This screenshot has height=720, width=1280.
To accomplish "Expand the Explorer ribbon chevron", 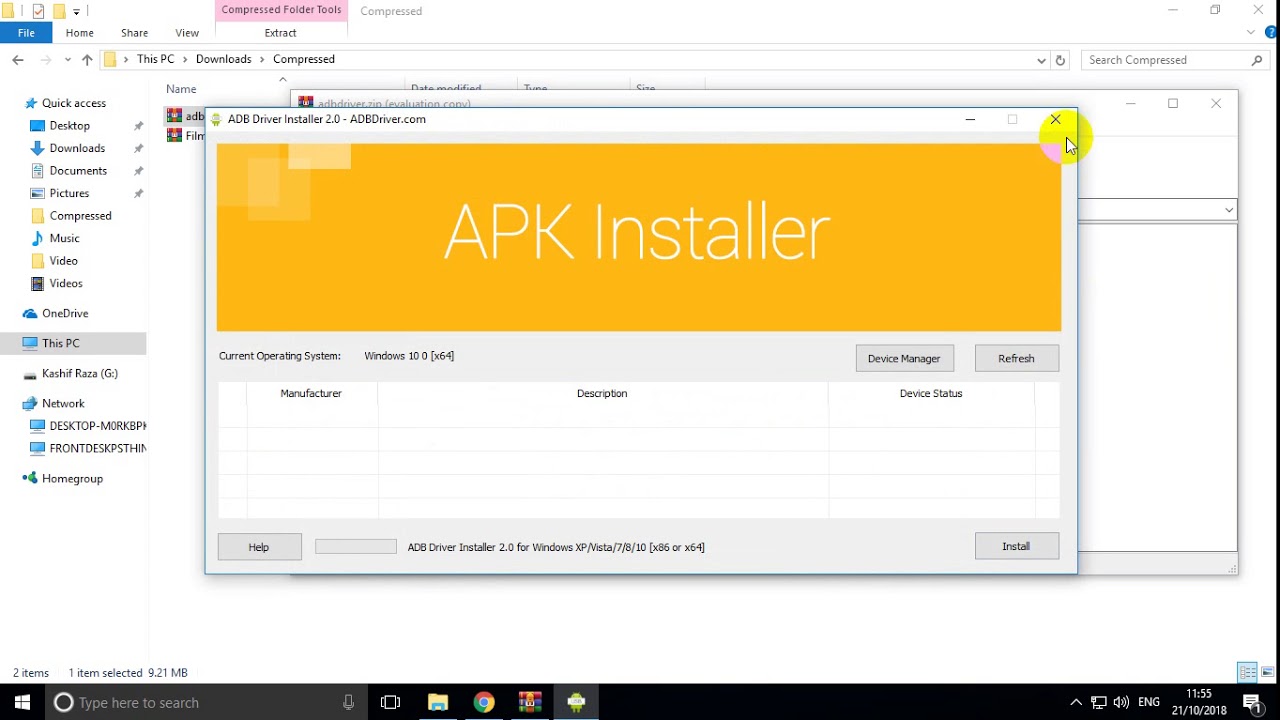I will click(x=1251, y=33).
